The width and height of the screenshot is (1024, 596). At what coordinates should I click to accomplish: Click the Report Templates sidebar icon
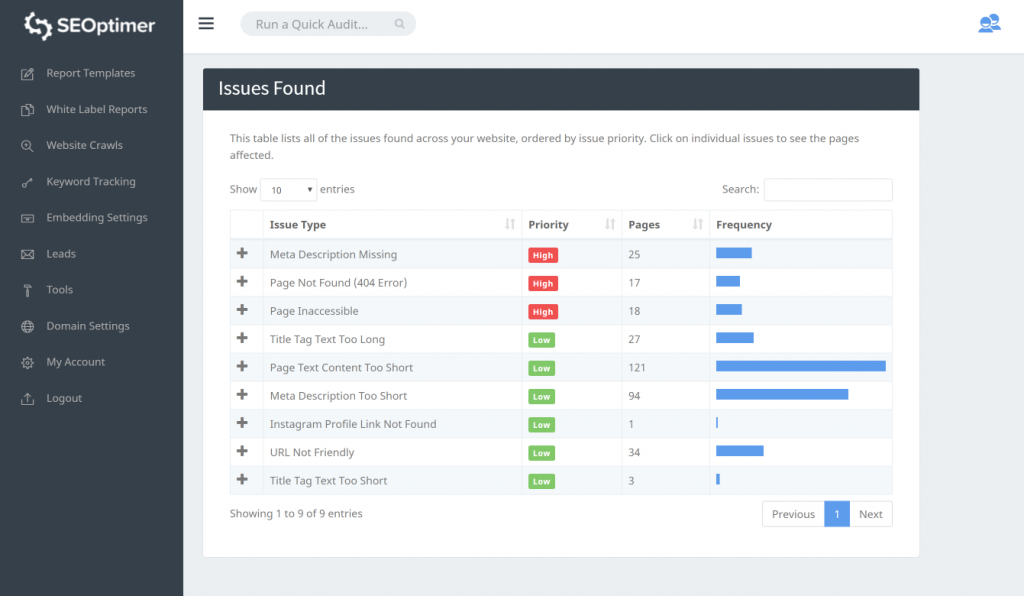pyautogui.click(x=27, y=73)
